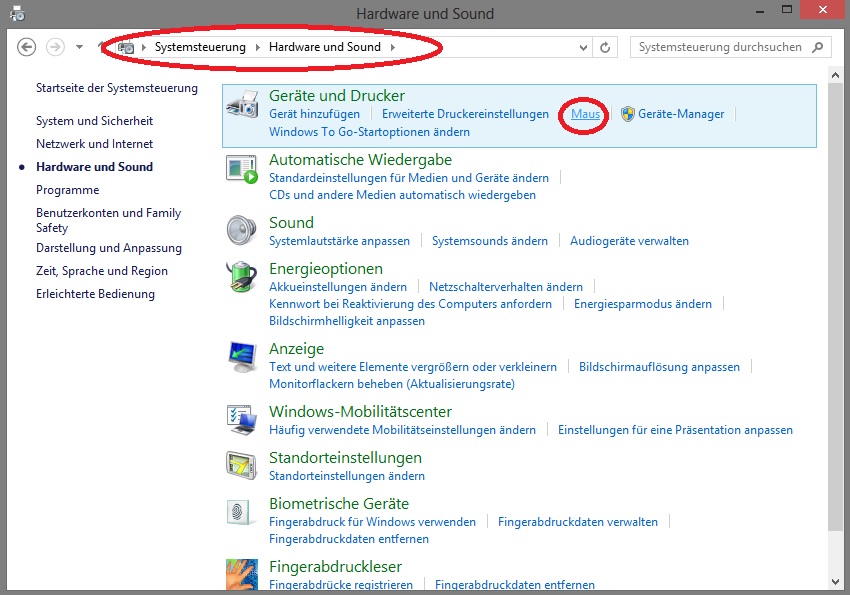Viewport: 850px width, 595px height.
Task: Open the Sound heading
Action: pyautogui.click(x=291, y=223)
